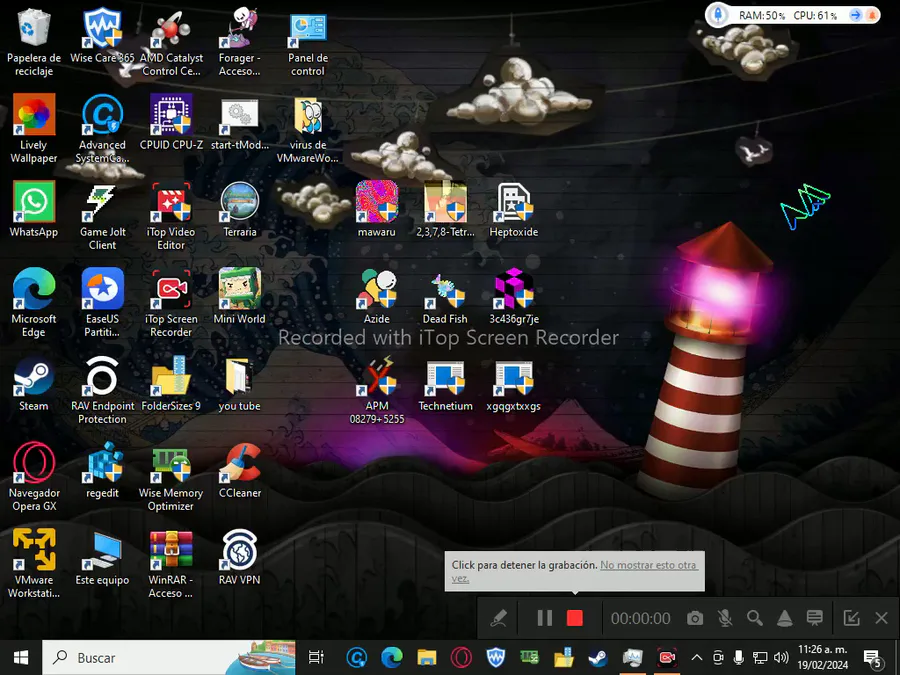
Task: Open the magnifier zoom tool in recorder bar
Action: click(755, 618)
